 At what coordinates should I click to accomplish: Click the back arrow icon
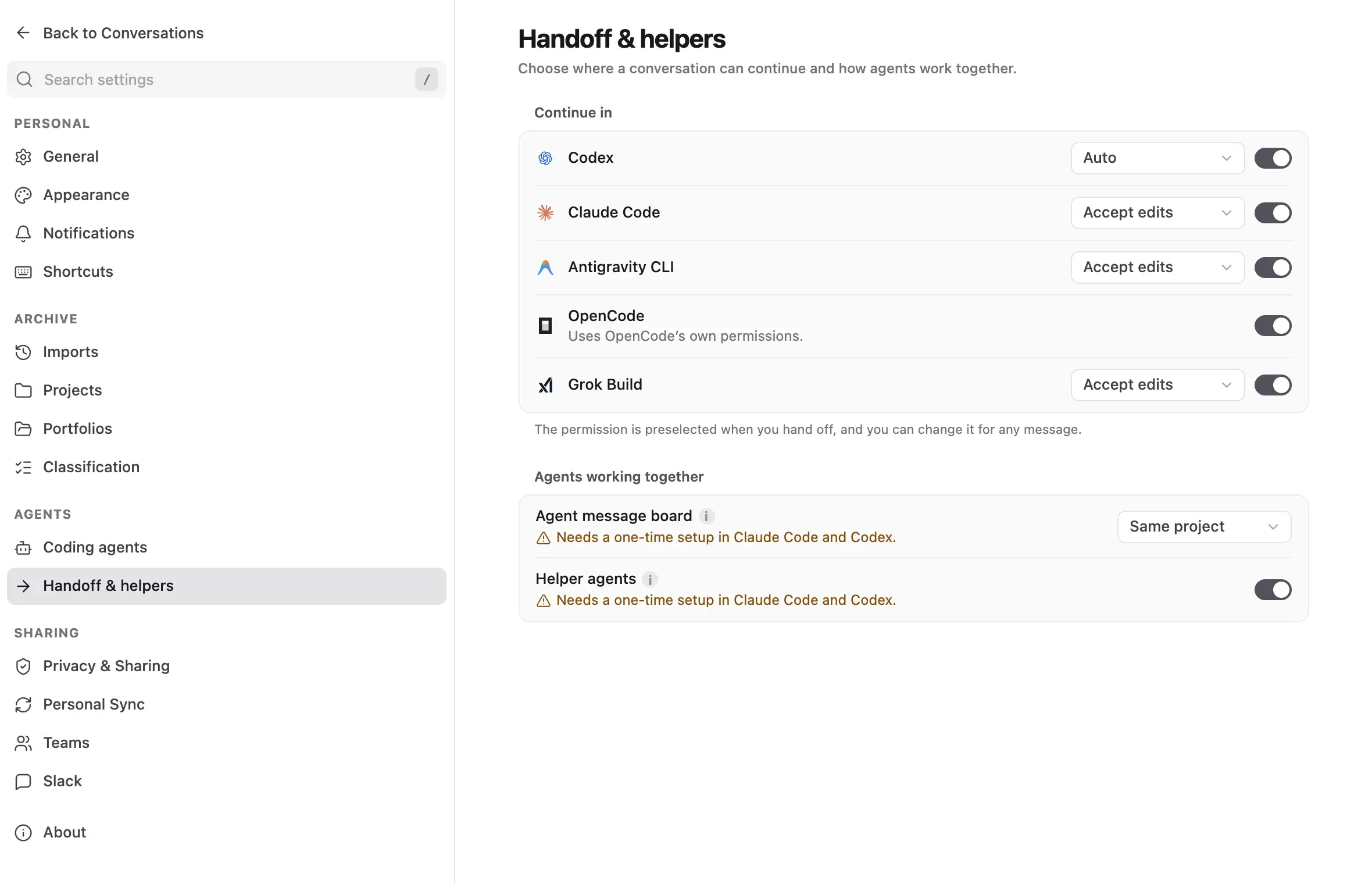[23, 33]
